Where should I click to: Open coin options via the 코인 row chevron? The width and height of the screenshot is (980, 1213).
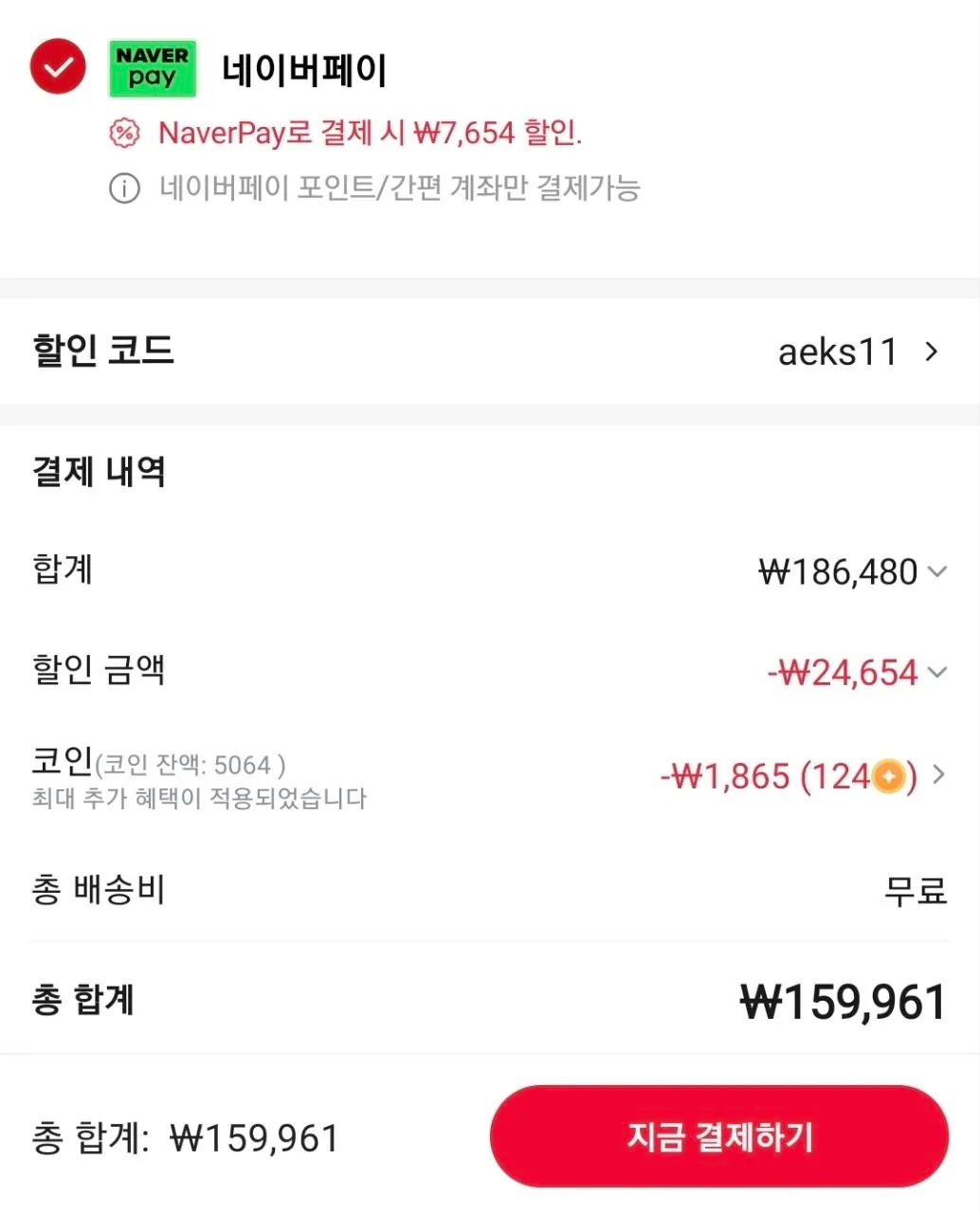click(938, 775)
